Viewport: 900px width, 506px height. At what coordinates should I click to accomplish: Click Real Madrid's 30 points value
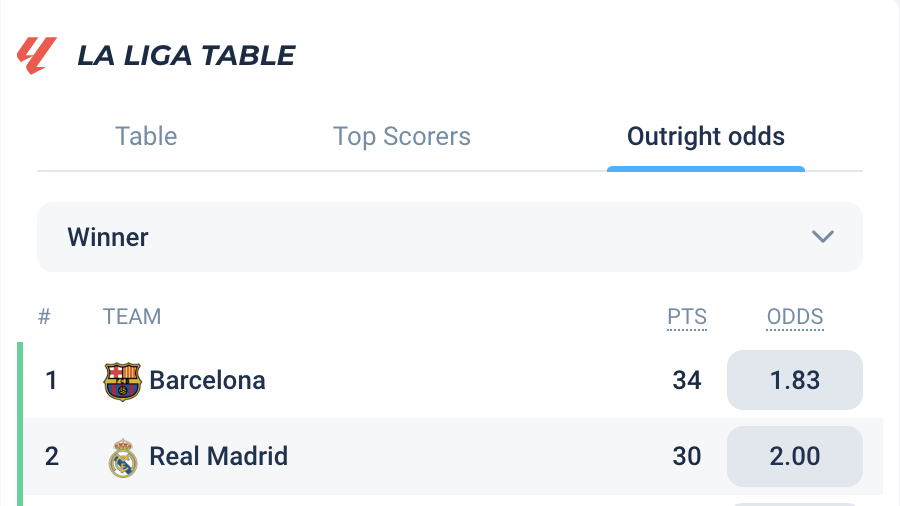coord(686,456)
